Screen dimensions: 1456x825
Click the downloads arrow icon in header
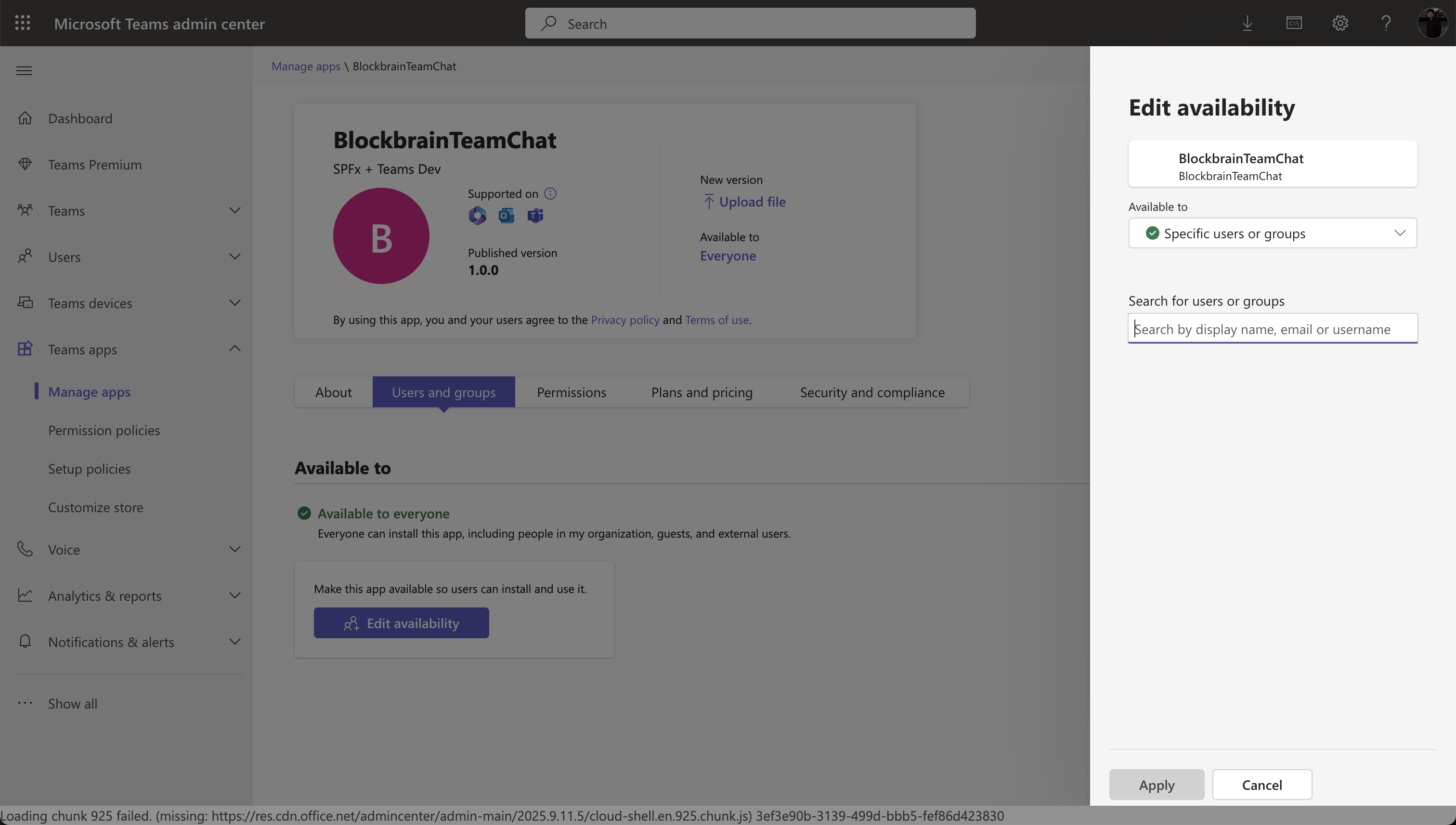1248,23
